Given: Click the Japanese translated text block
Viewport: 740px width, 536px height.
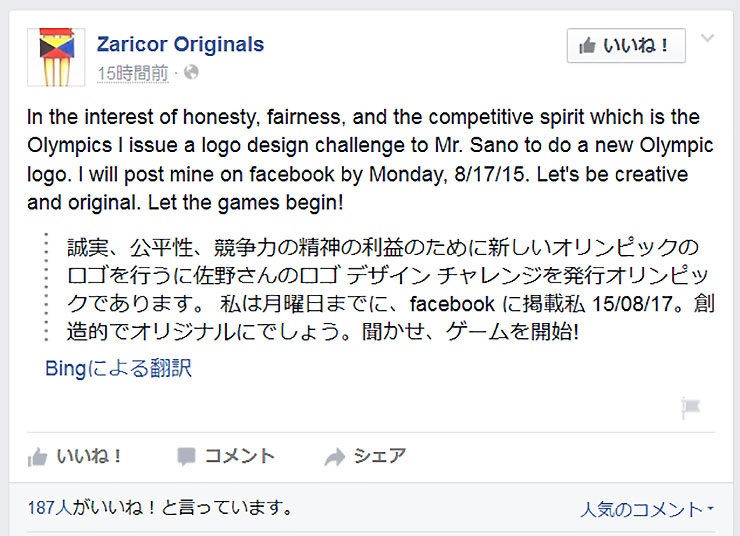Looking at the screenshot, I should pos(391,289).
